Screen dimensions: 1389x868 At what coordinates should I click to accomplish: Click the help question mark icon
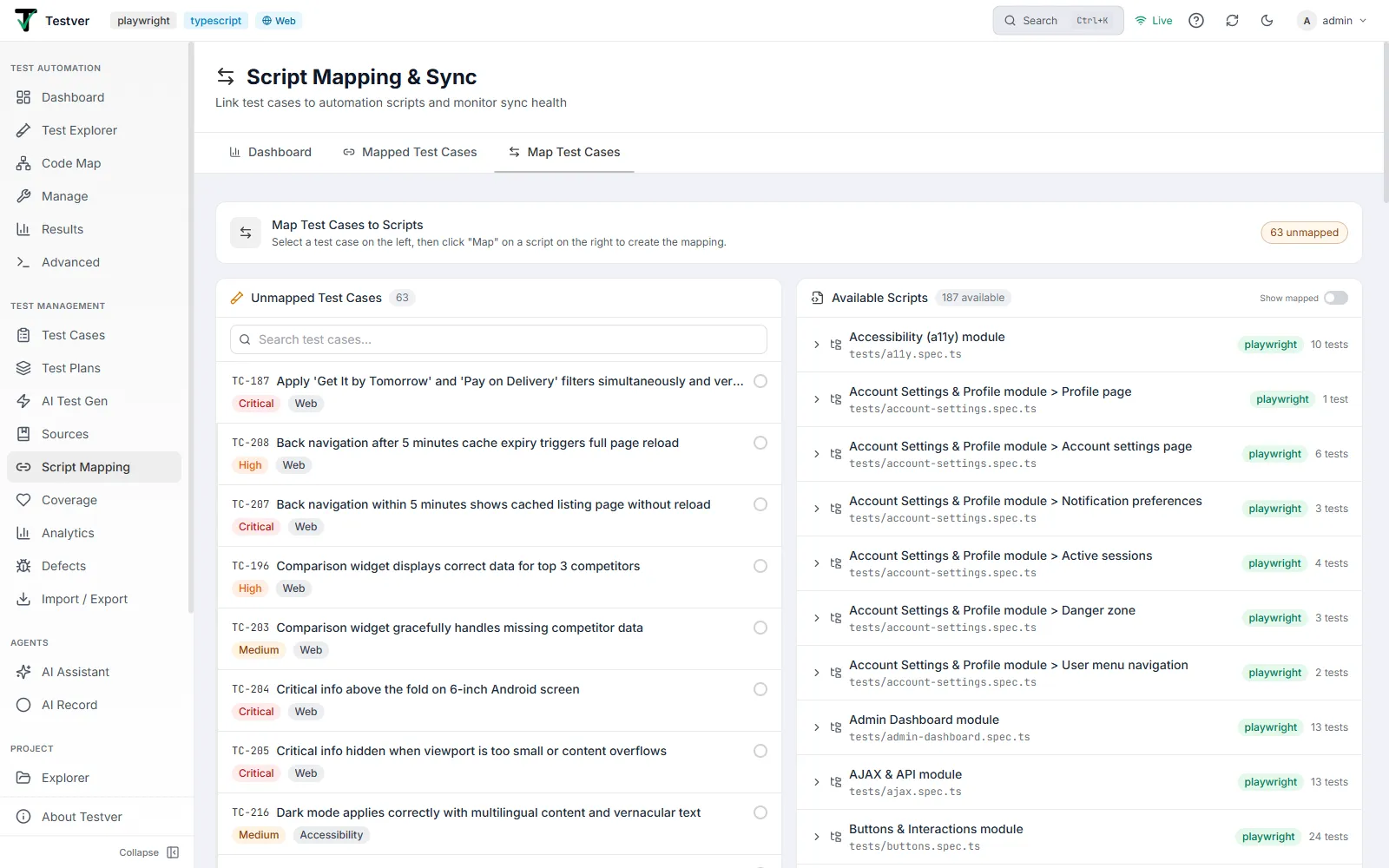pos(1196,21)
